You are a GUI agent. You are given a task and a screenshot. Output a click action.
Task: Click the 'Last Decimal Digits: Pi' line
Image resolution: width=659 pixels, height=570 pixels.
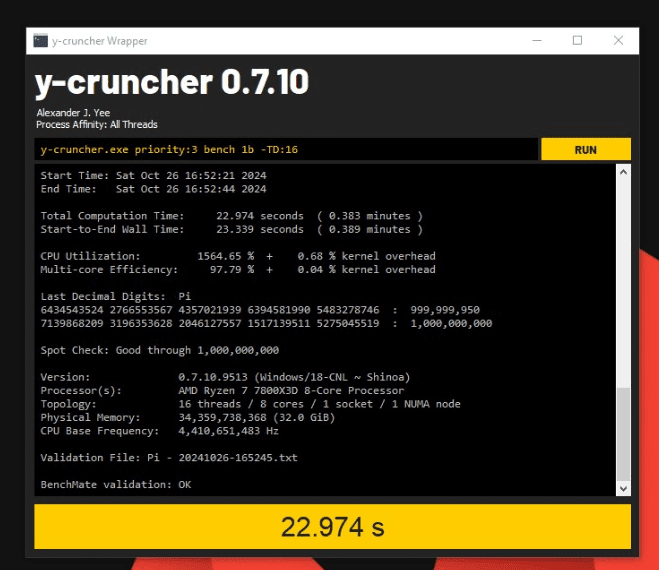[116, 296]
